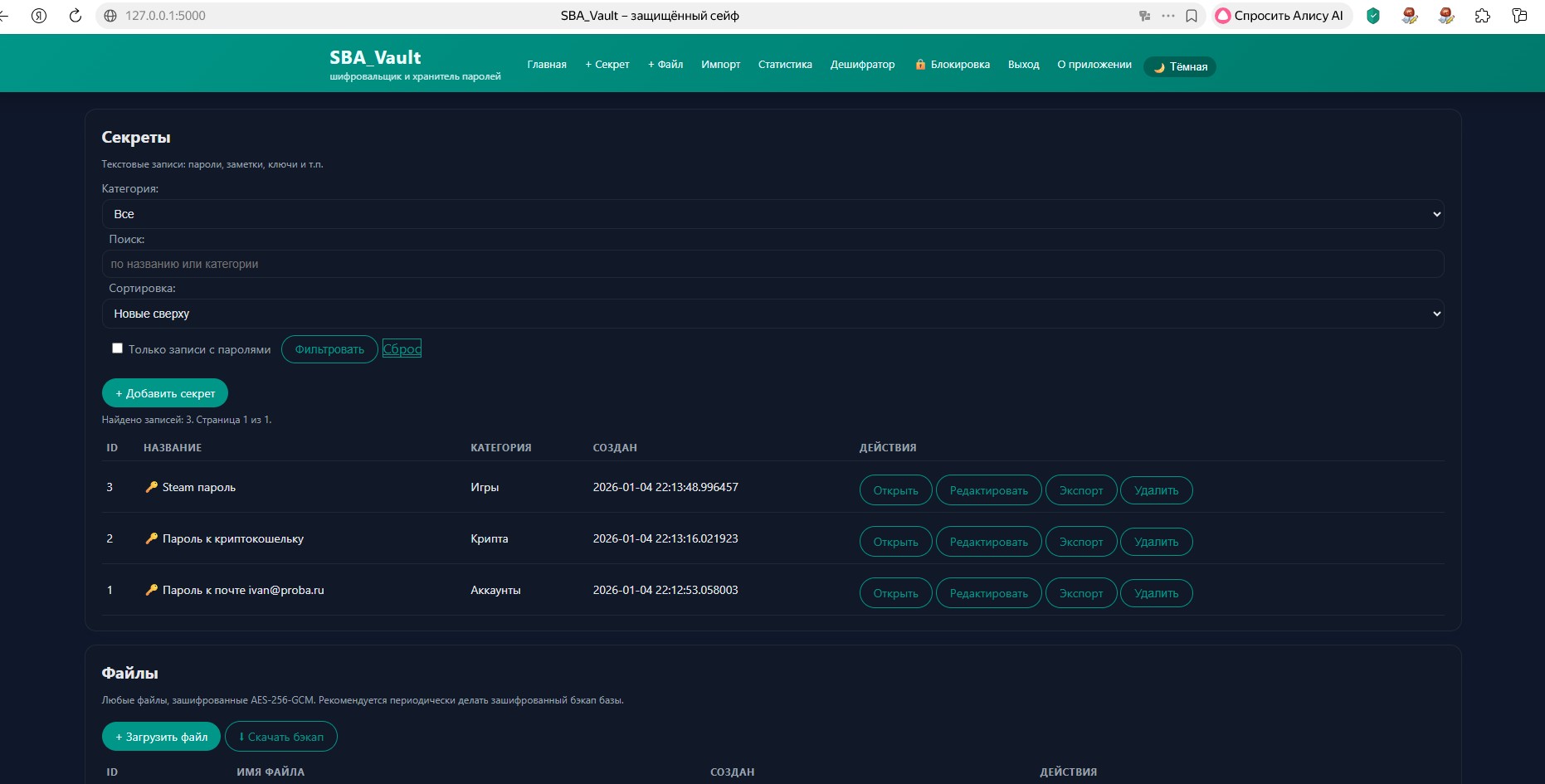
Task: Click the search field по названию или категории
Action: [773, 264]
